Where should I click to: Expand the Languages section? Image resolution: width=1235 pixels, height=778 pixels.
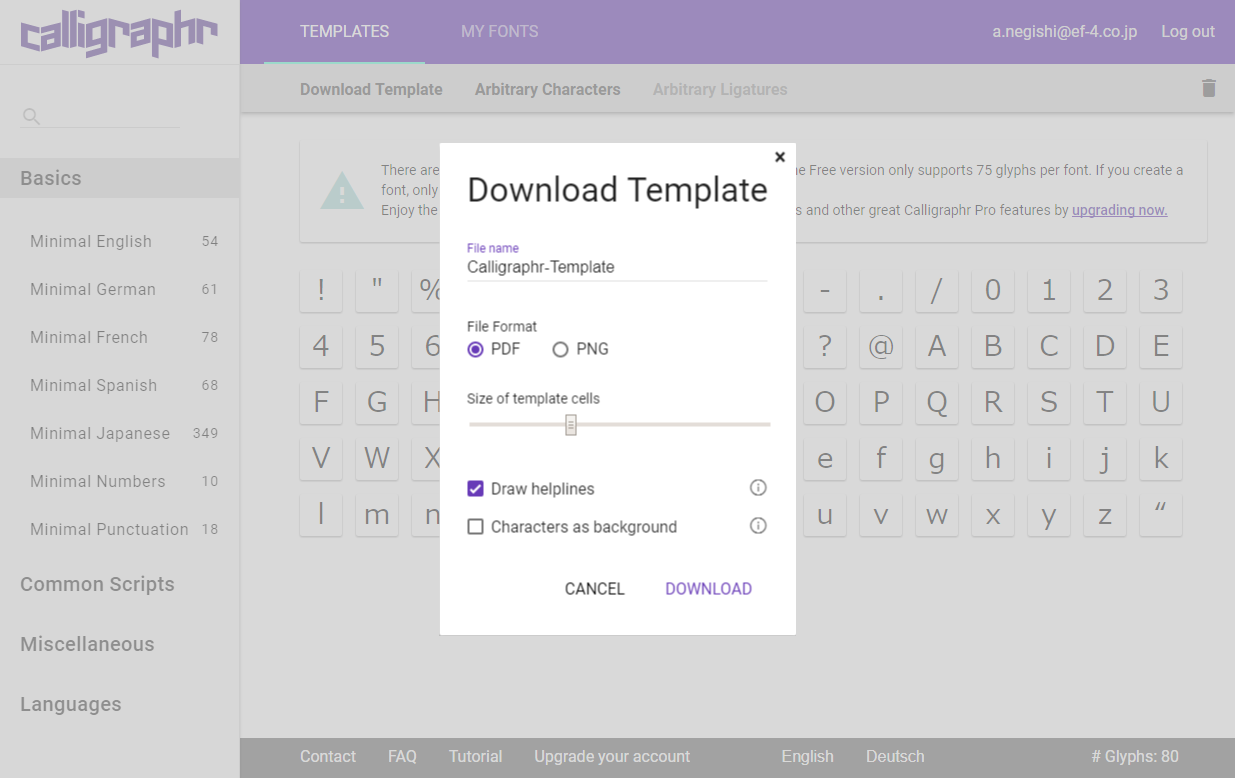click(70, 704)
